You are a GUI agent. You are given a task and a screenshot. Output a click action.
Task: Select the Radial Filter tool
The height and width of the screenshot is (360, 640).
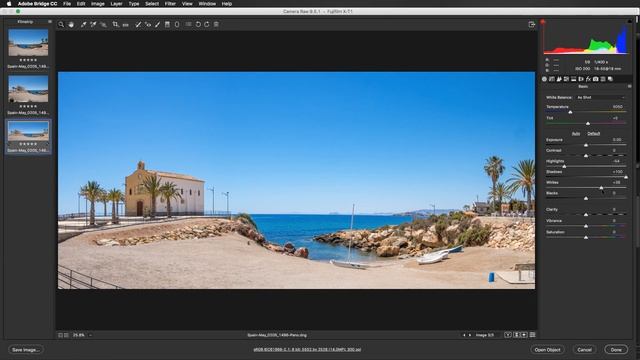click(x=177, y=24)
